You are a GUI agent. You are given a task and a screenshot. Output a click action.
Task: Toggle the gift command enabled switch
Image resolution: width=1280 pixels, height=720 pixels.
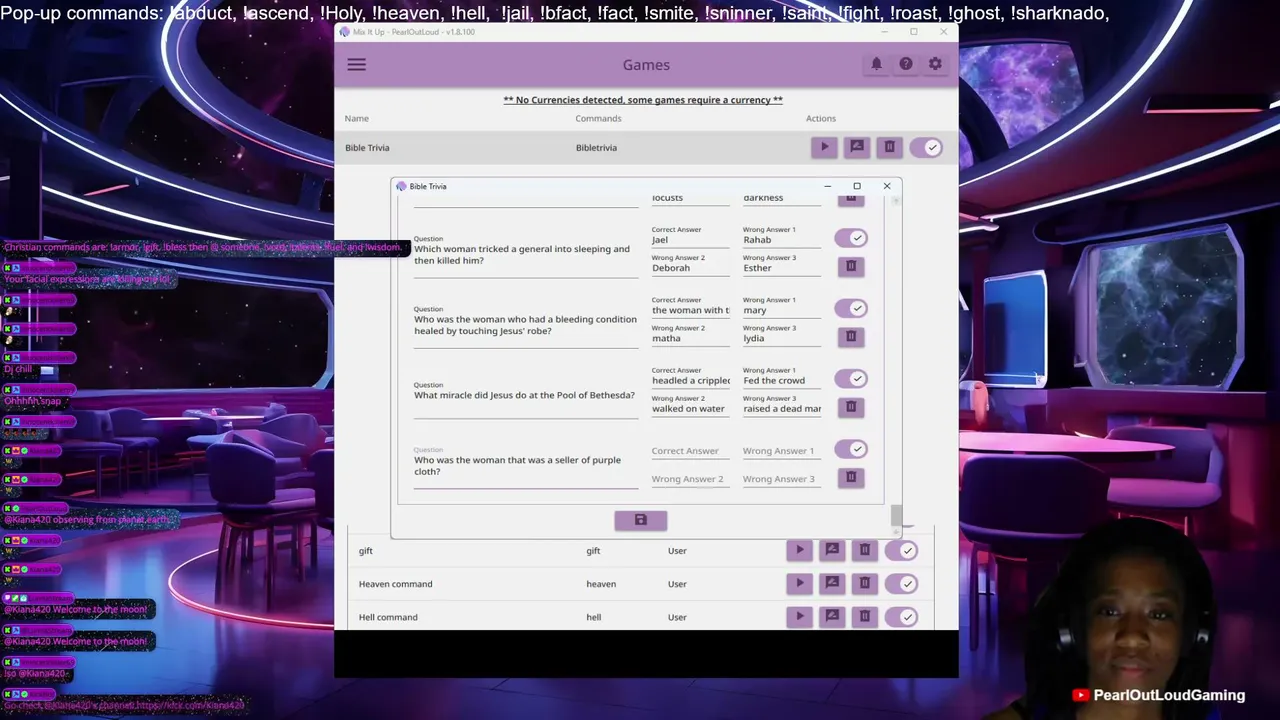point(902,550)
